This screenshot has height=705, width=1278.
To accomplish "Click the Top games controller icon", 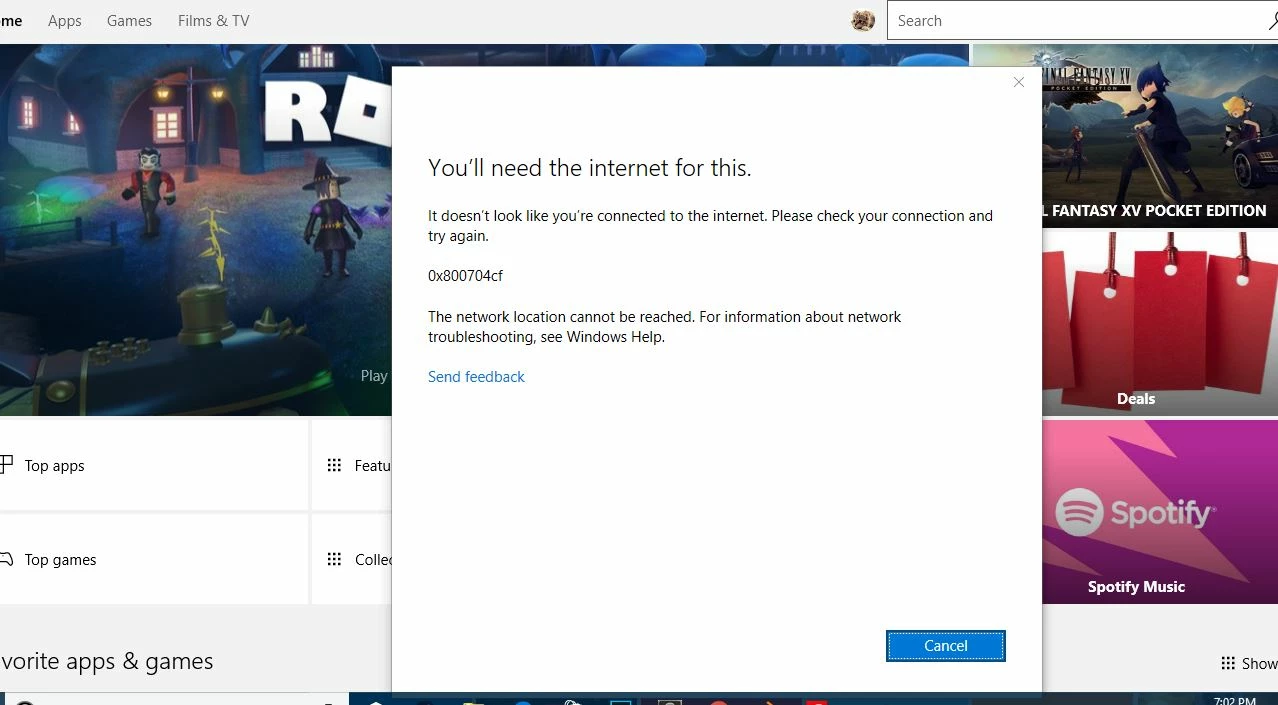I will (6, 559).
